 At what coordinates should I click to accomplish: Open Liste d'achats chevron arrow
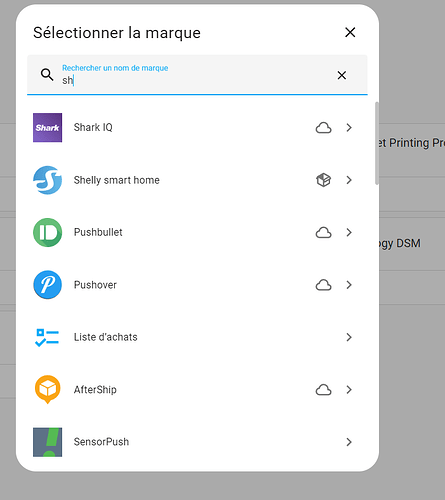coord(349,337)
